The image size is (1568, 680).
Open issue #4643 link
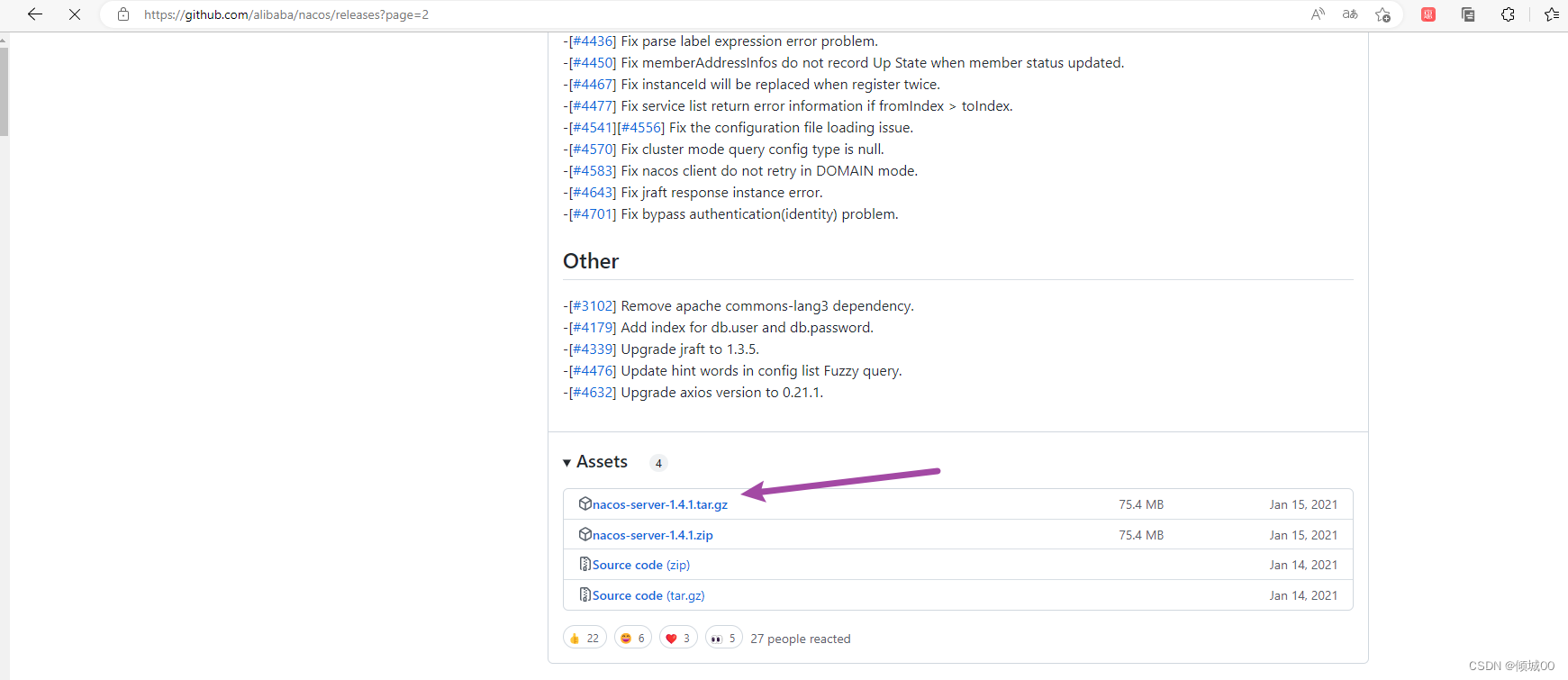(x=593, y=193)
